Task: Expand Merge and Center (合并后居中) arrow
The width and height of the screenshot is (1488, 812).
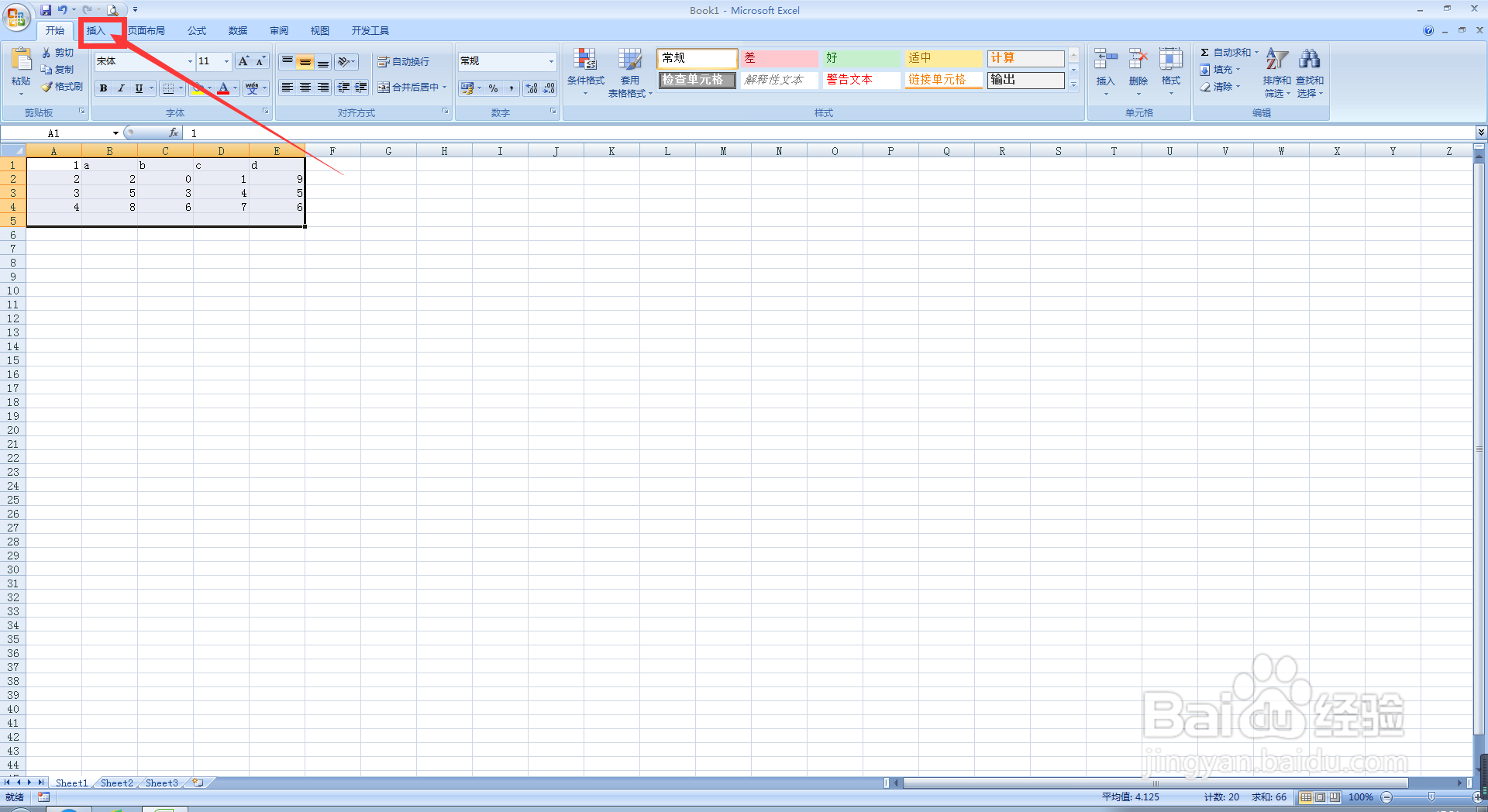Action: [x=445, y=88]
